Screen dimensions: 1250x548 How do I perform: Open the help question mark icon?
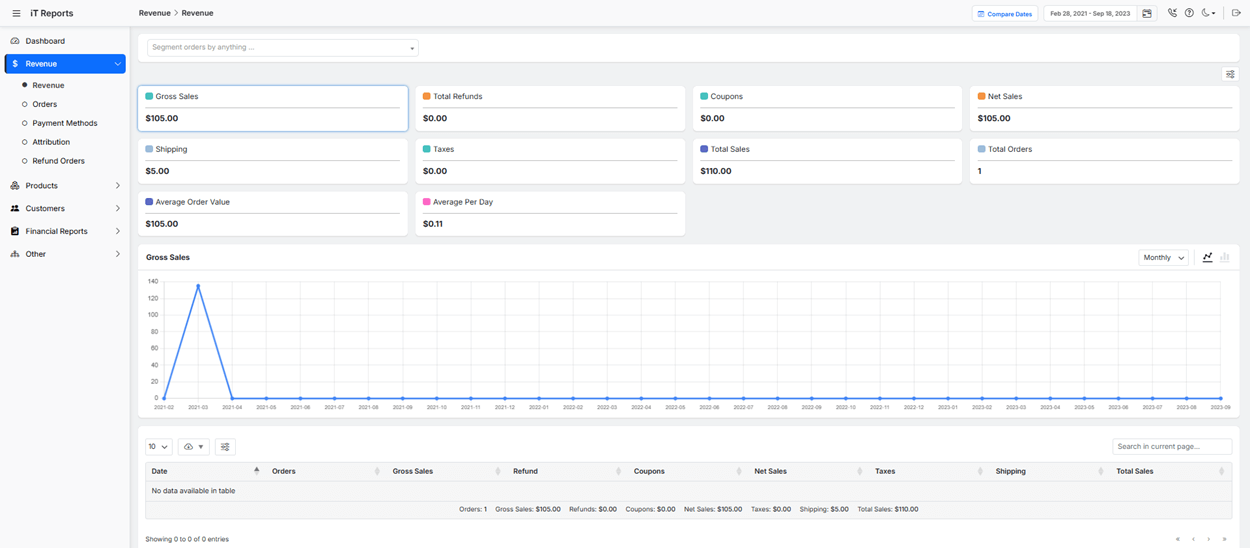tap(1189, 13)
